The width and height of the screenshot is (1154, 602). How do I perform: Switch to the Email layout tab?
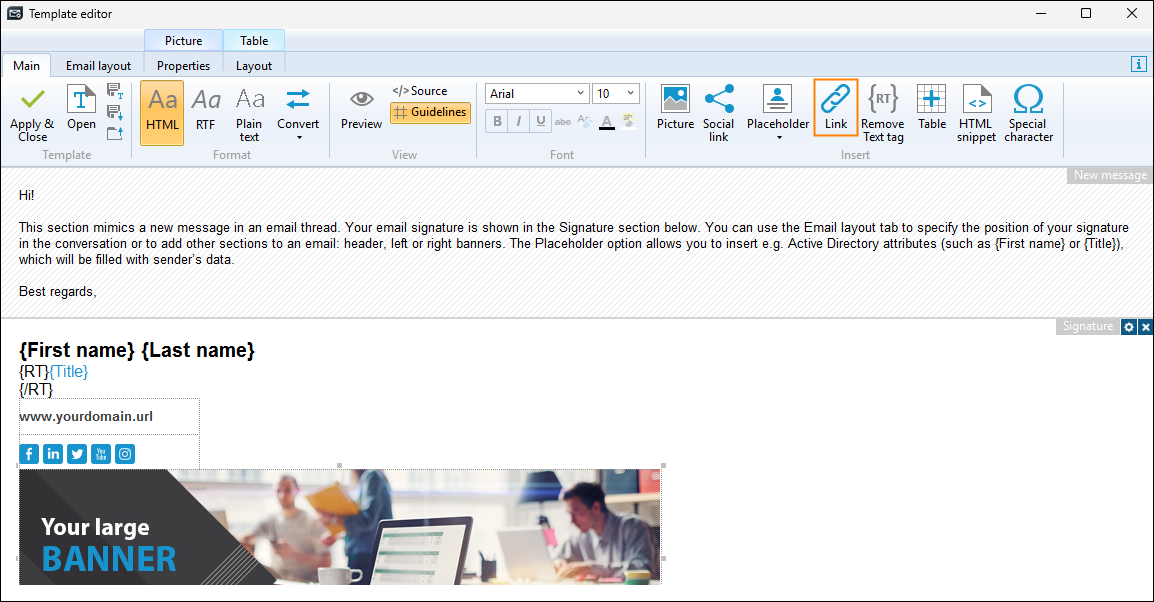[98, 65]
